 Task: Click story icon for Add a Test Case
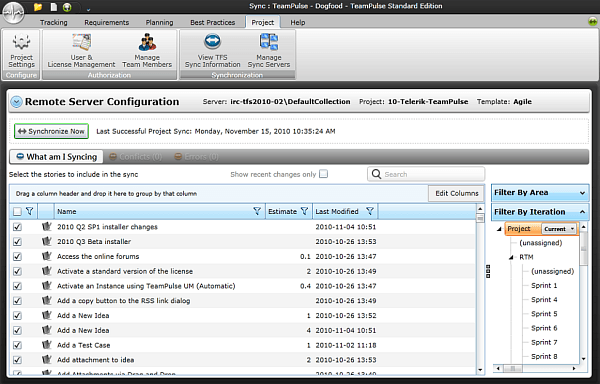46,345
